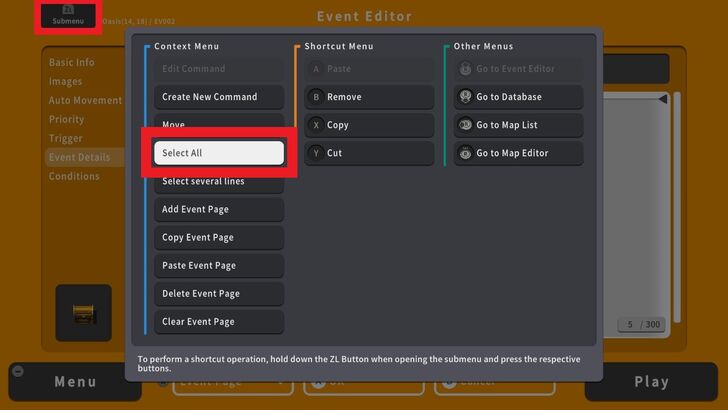This screenshot has width=728, height=410.
Task: Click the Y button icon beside Cut
Action: coord(316,153)
